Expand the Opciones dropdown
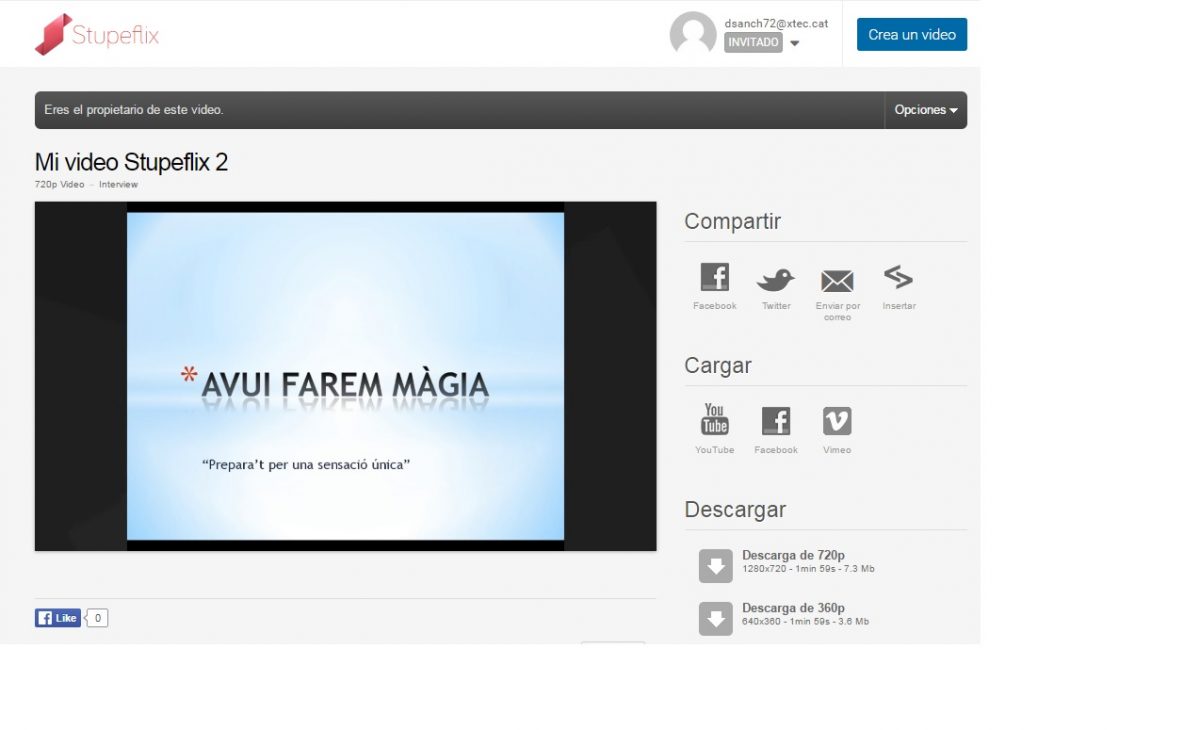The width and height of the screenshot is (1200, 730). (925, 110)
